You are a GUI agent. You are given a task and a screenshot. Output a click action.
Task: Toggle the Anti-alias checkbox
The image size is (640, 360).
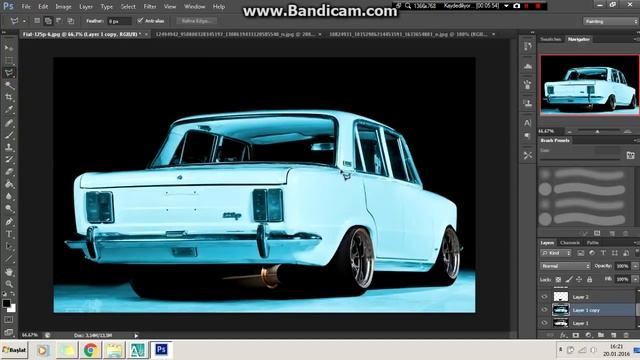point(140,20)
